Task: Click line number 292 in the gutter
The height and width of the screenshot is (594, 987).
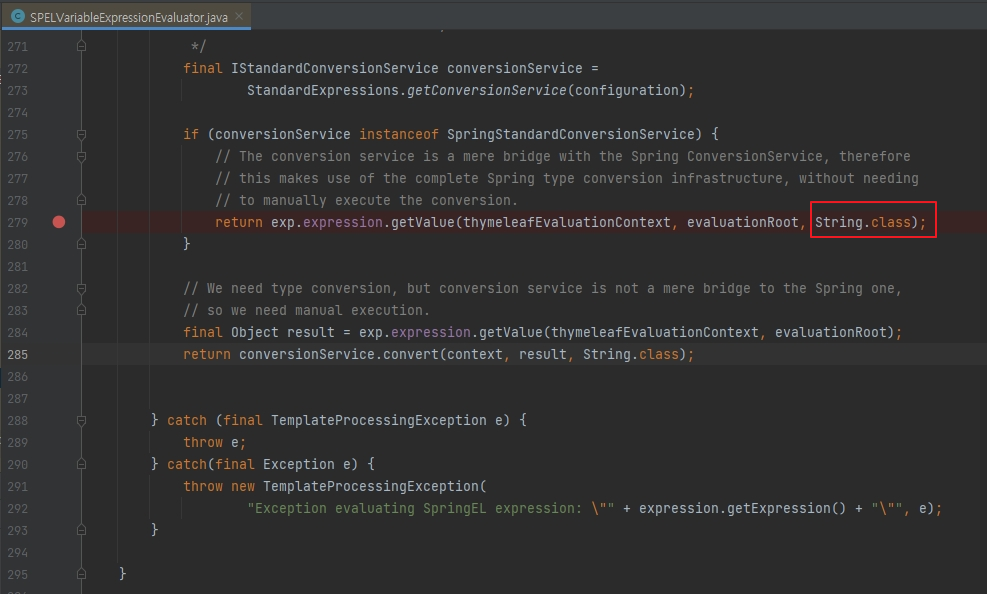Action: [18, 508]
